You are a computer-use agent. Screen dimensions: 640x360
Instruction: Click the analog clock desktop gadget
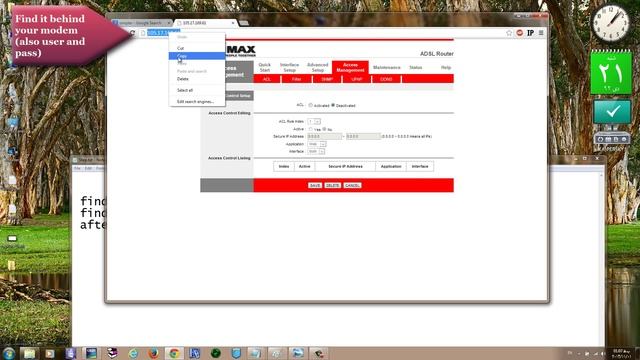tap(611, 24)
